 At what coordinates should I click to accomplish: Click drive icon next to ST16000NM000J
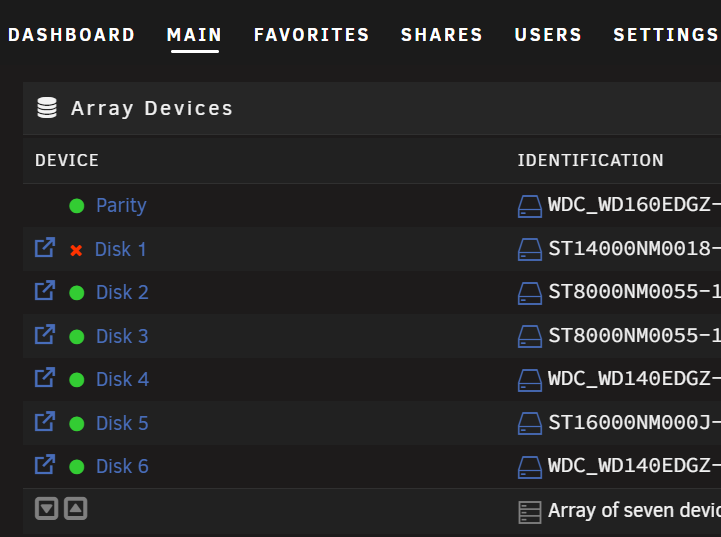530,423
